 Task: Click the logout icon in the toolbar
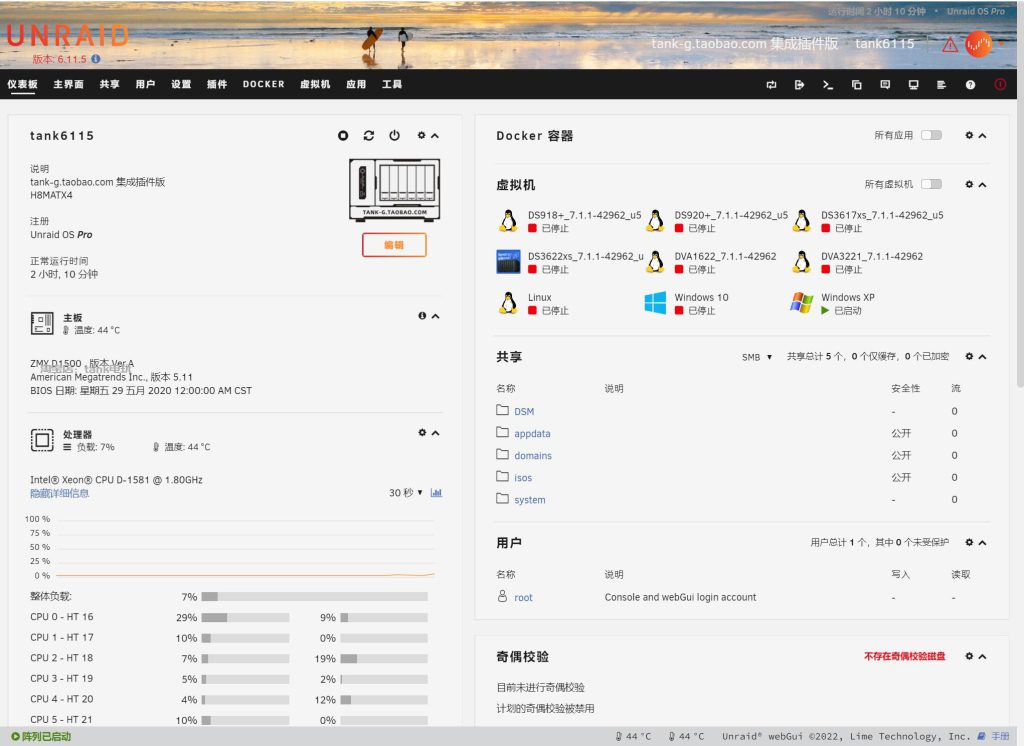[798, 85]
